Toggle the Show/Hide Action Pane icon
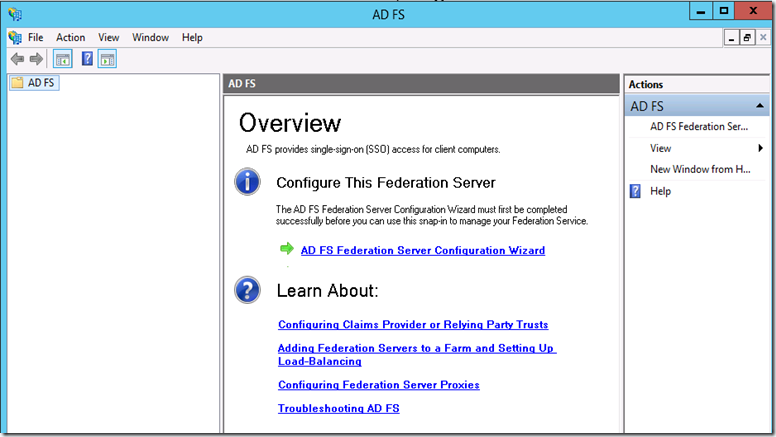The height and width of the screenshot is (437, 776). click(x=107, y=59)
